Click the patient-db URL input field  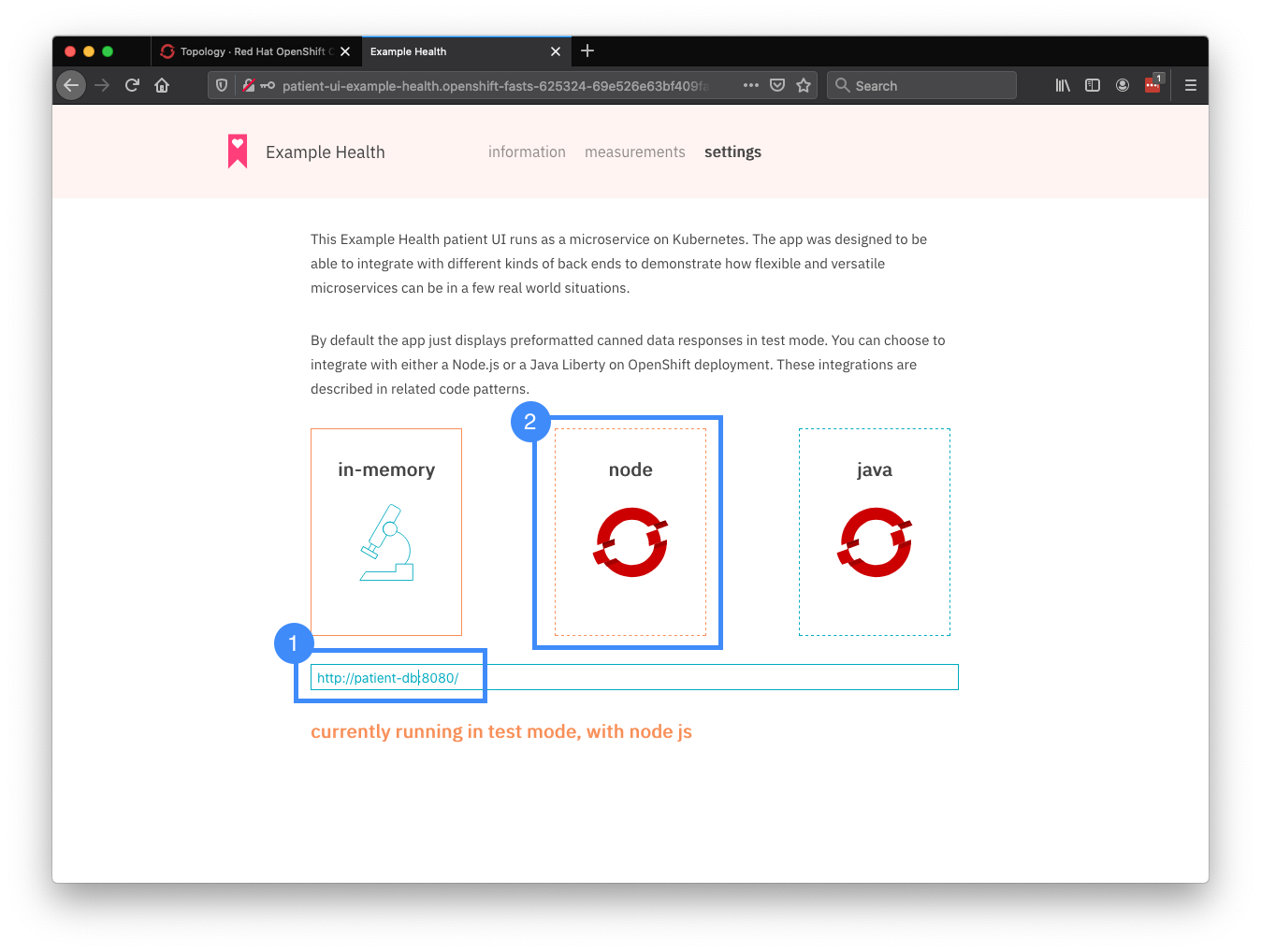634,677
